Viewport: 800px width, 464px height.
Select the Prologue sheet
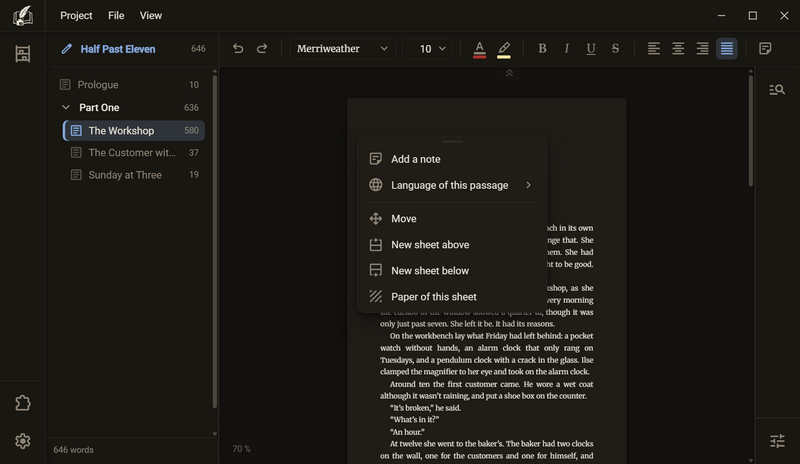pos(130,85)
